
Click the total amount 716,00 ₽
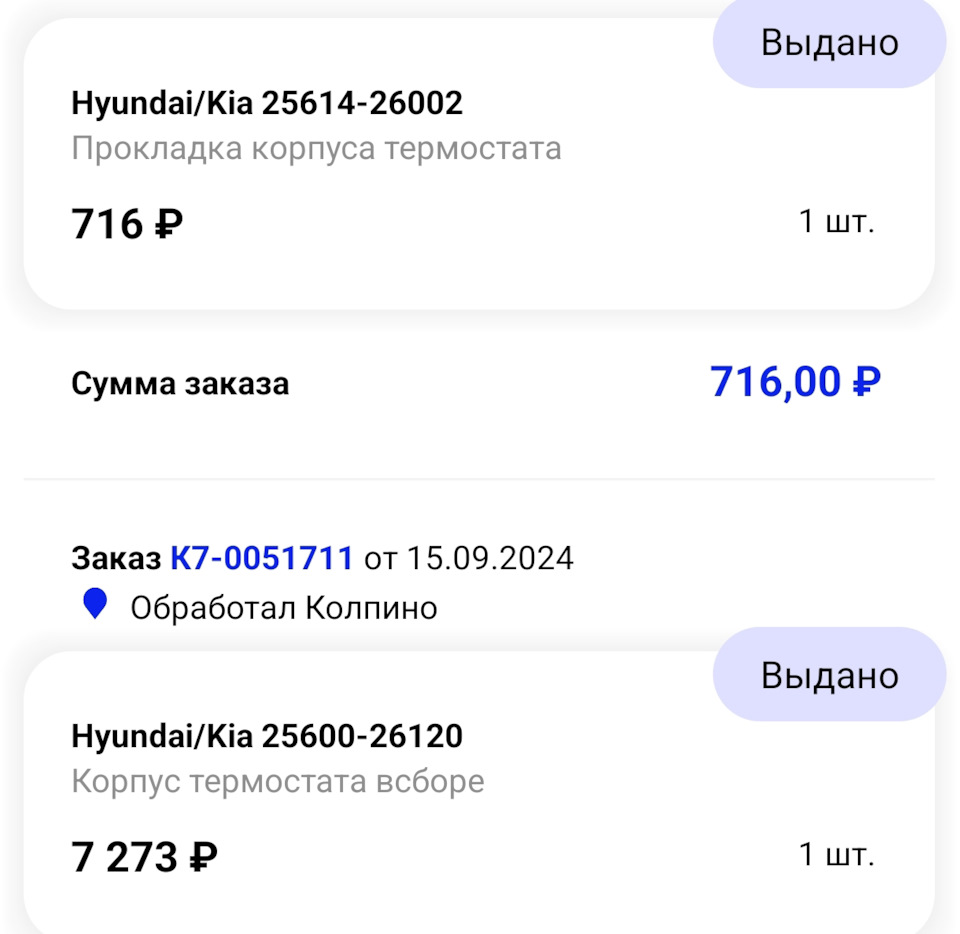point(797,381)
